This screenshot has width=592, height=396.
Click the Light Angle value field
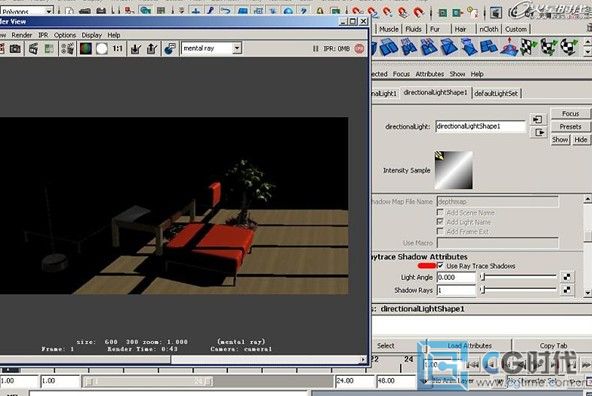click(456, 277)
